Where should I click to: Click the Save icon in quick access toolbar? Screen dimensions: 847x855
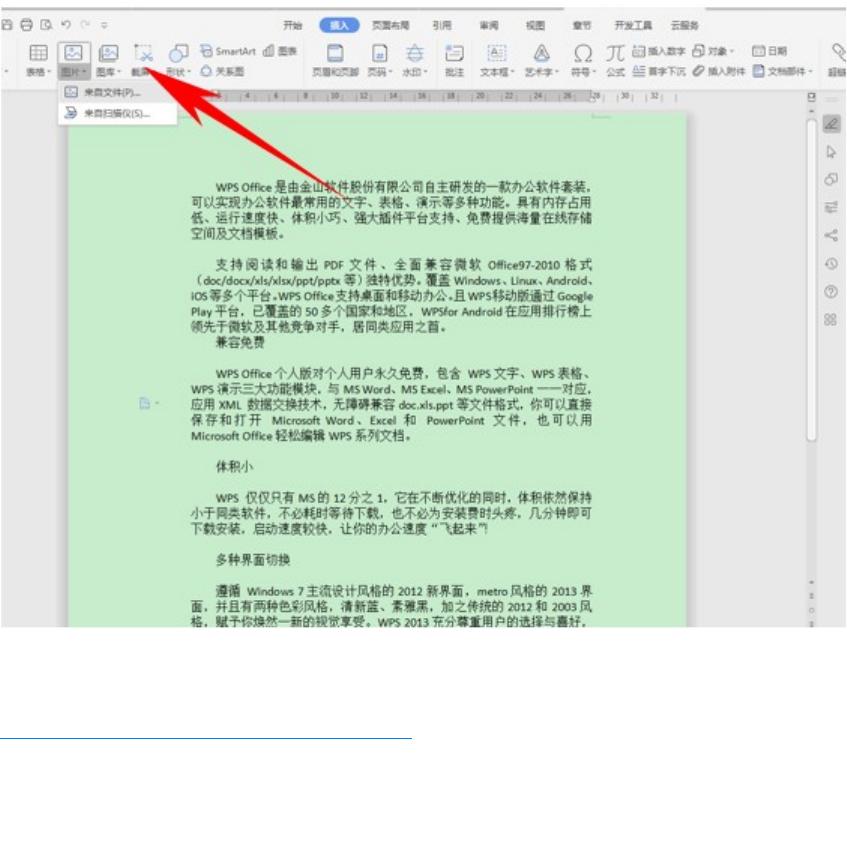[x=6, y=25]
